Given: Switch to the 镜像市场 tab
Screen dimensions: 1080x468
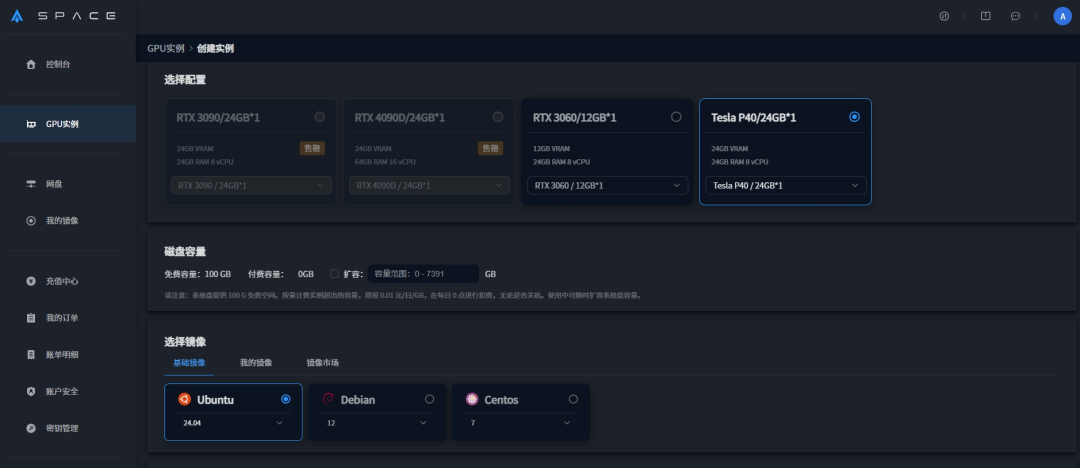Looking at the screenshot, I should click(322, 363).
